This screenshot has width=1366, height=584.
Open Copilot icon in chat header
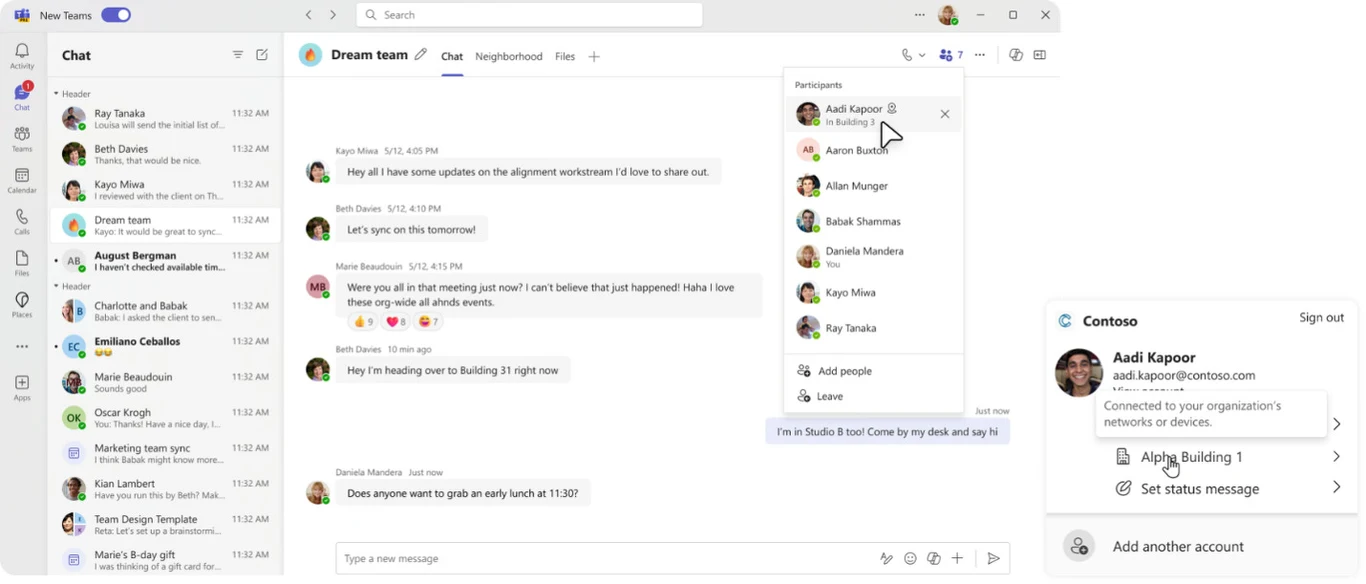1016,55
